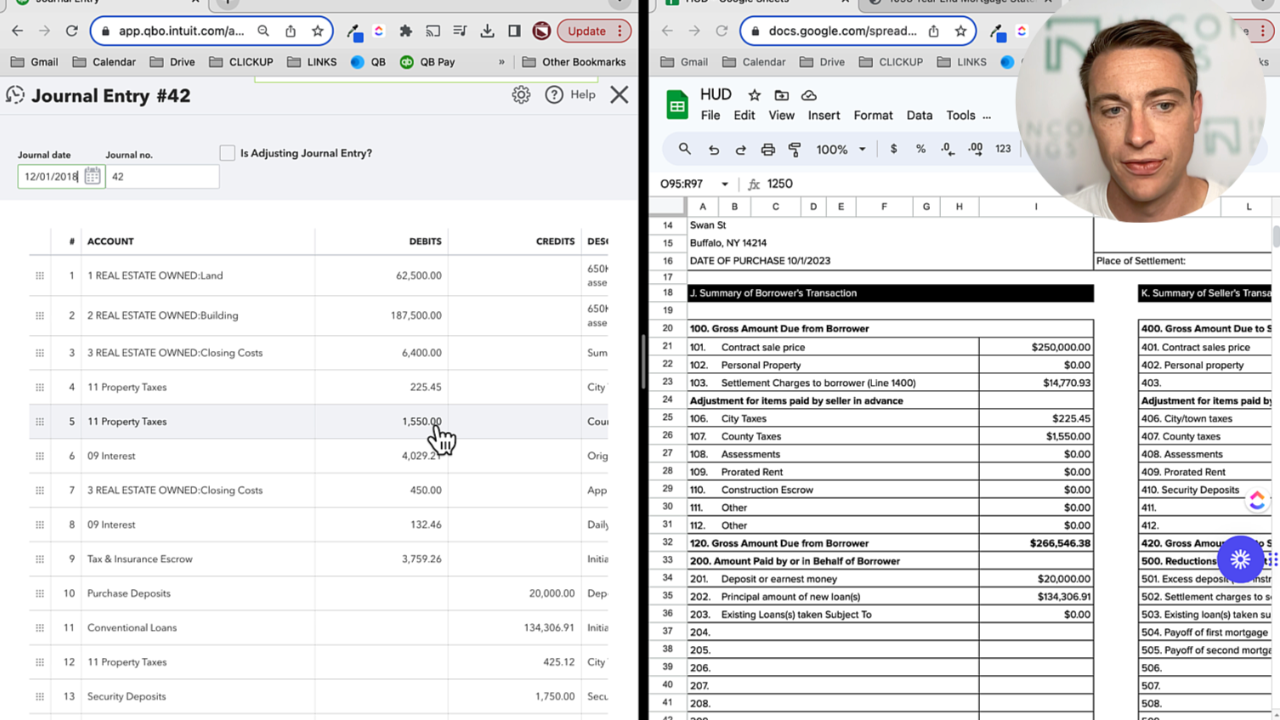Open the Gear settings in Journal Entry
This screenshot has width=1280, height=720.
520,94
